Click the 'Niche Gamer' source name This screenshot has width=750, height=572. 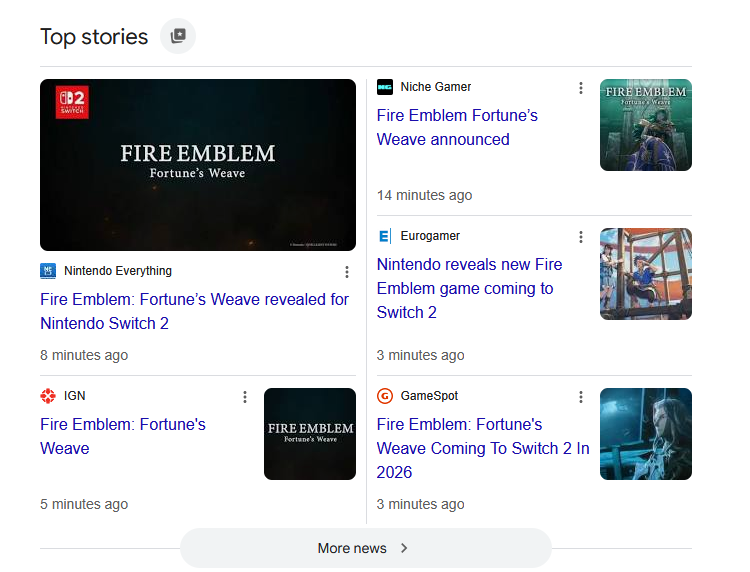[x=436, y=87]
